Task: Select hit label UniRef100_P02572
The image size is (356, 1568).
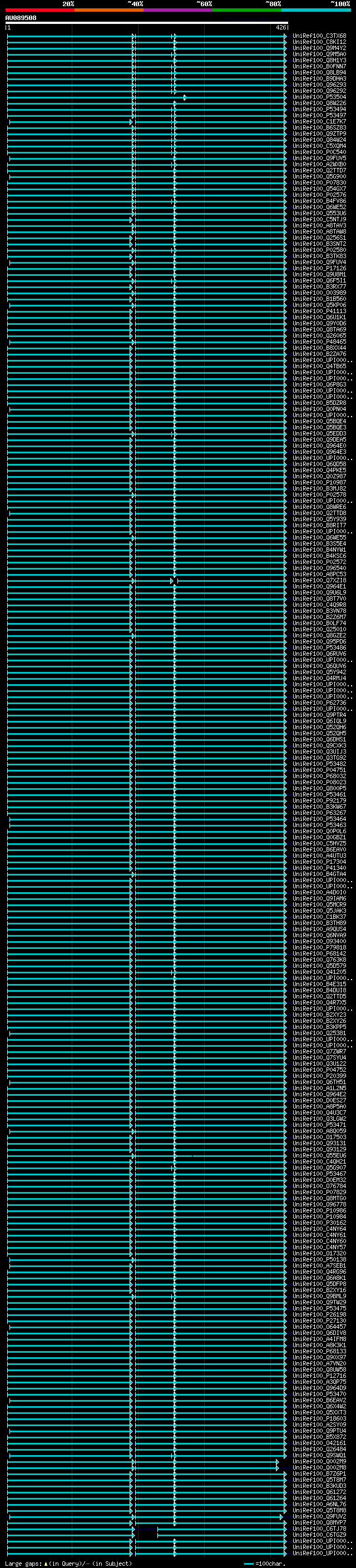Action: (x=319, y=562)
